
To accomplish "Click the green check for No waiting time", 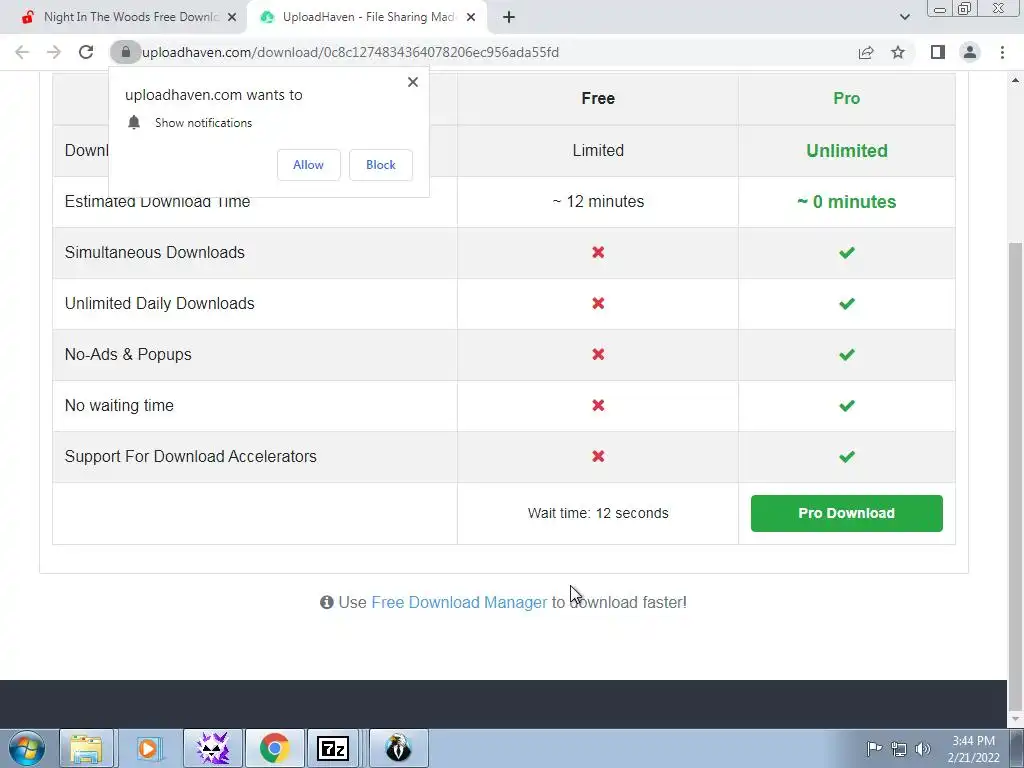I will [846, 406].
